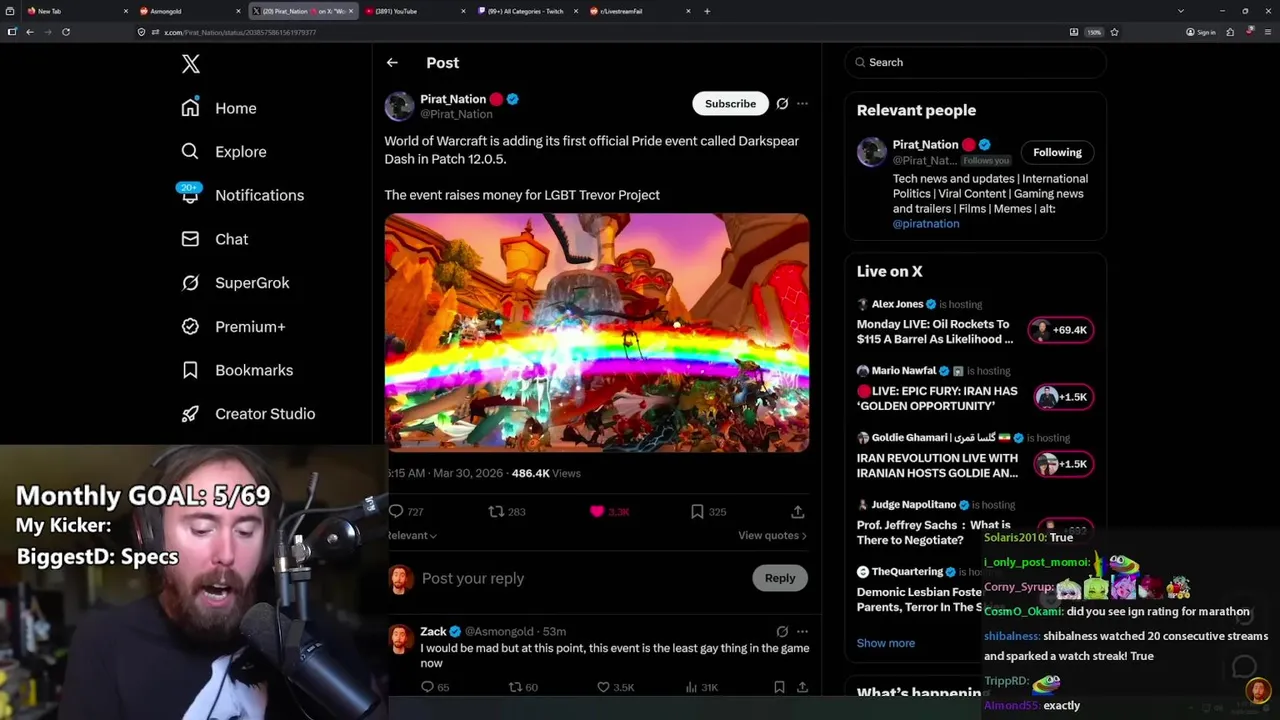The image size is (1280, 720).
Task: Switch to the Asmongold browser tab
Action: pos(190,11)
